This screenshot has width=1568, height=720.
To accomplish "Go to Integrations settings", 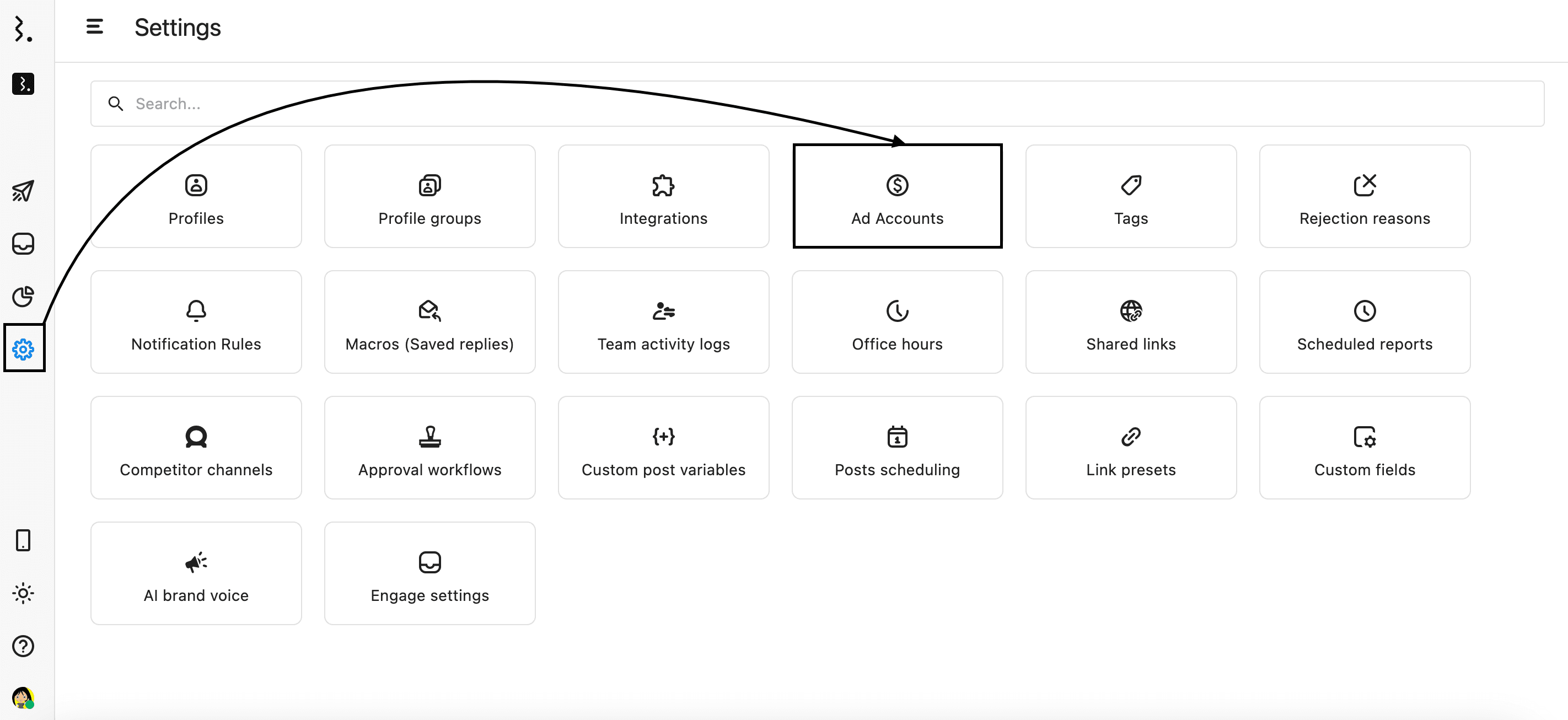I will tap(663, 197).
